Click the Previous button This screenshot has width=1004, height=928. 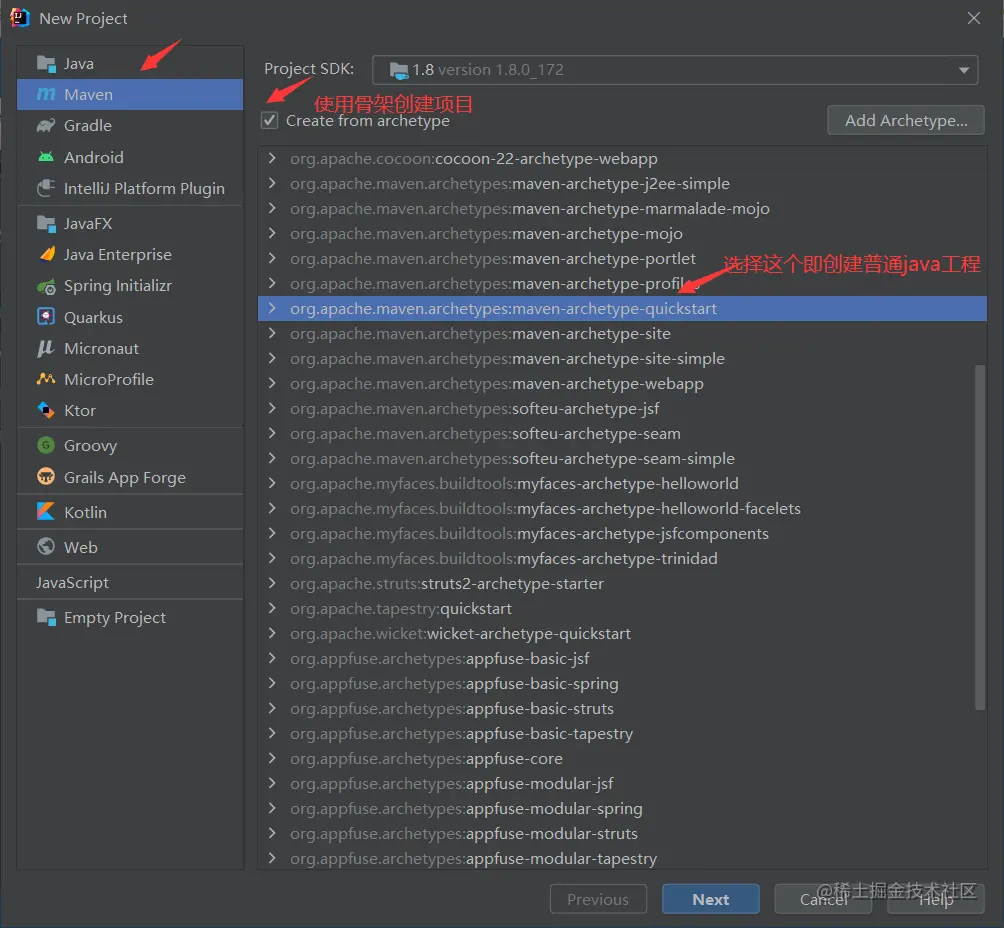[x=598, y=899]
